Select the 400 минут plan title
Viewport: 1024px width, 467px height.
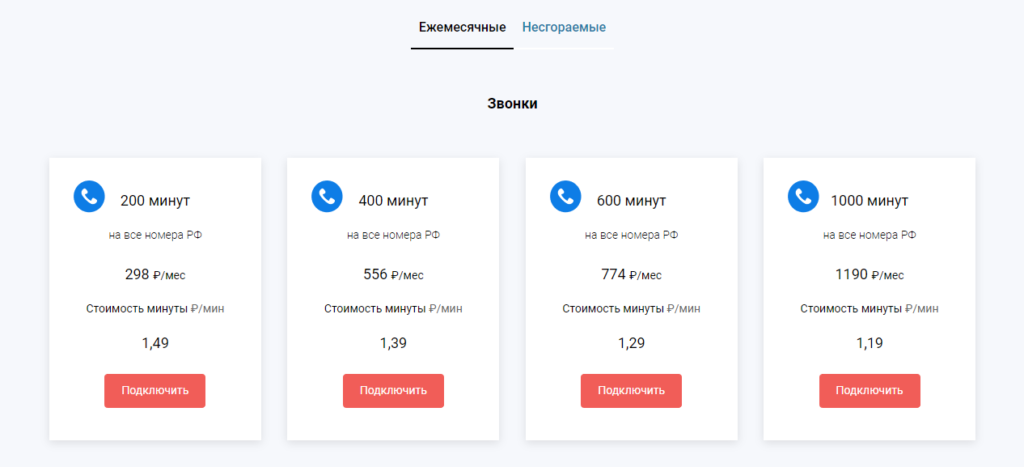[x=393, y=200]
